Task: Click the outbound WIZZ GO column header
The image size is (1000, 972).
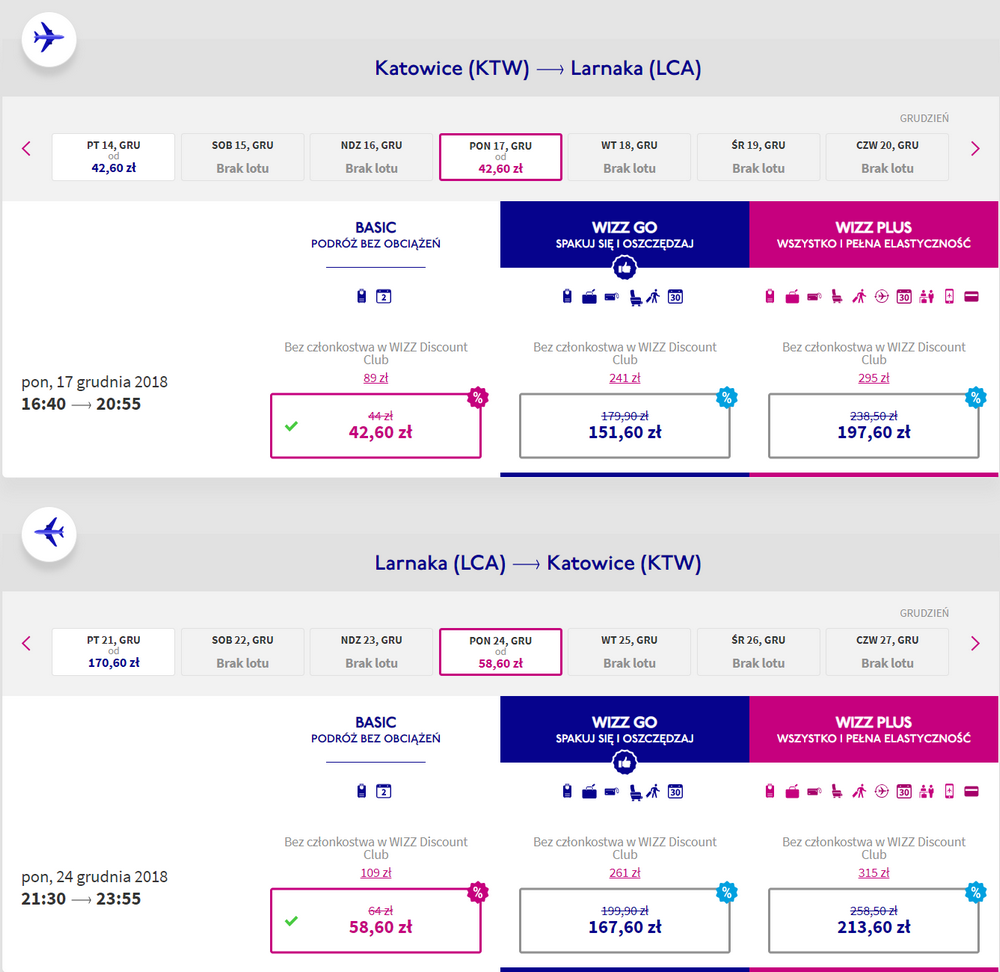Action: 624,235
